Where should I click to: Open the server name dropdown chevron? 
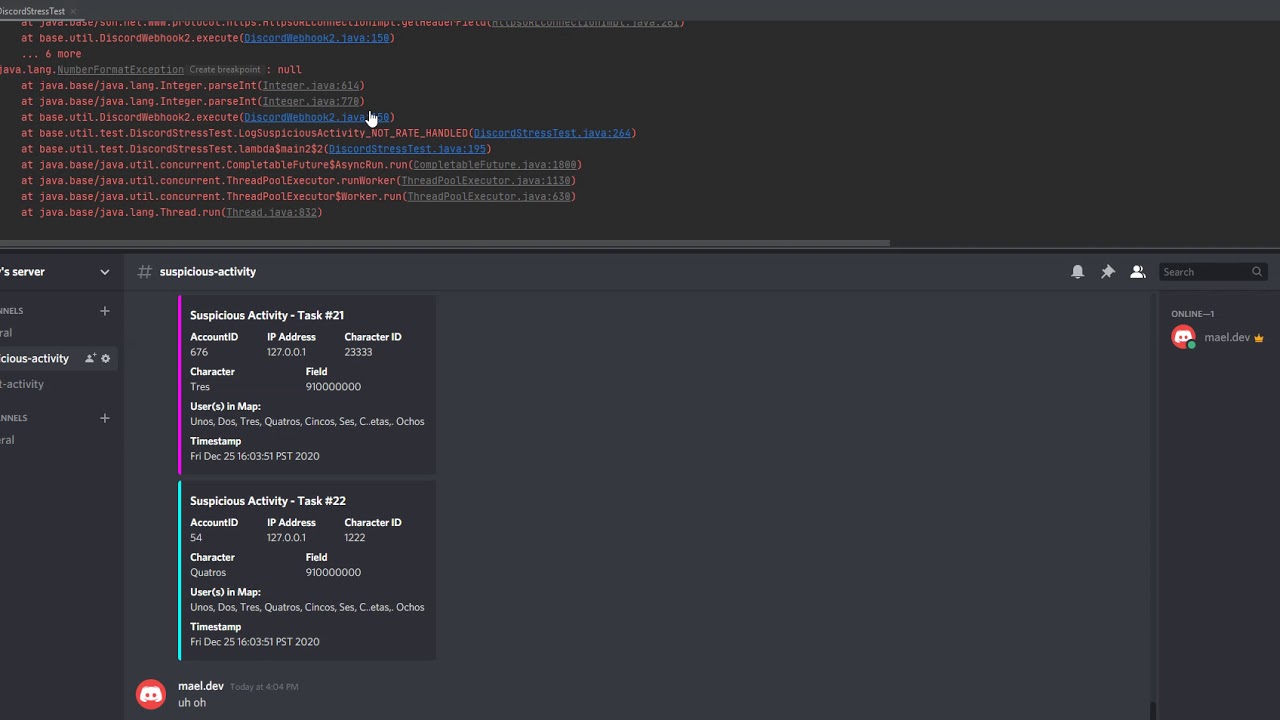point(104,272)
